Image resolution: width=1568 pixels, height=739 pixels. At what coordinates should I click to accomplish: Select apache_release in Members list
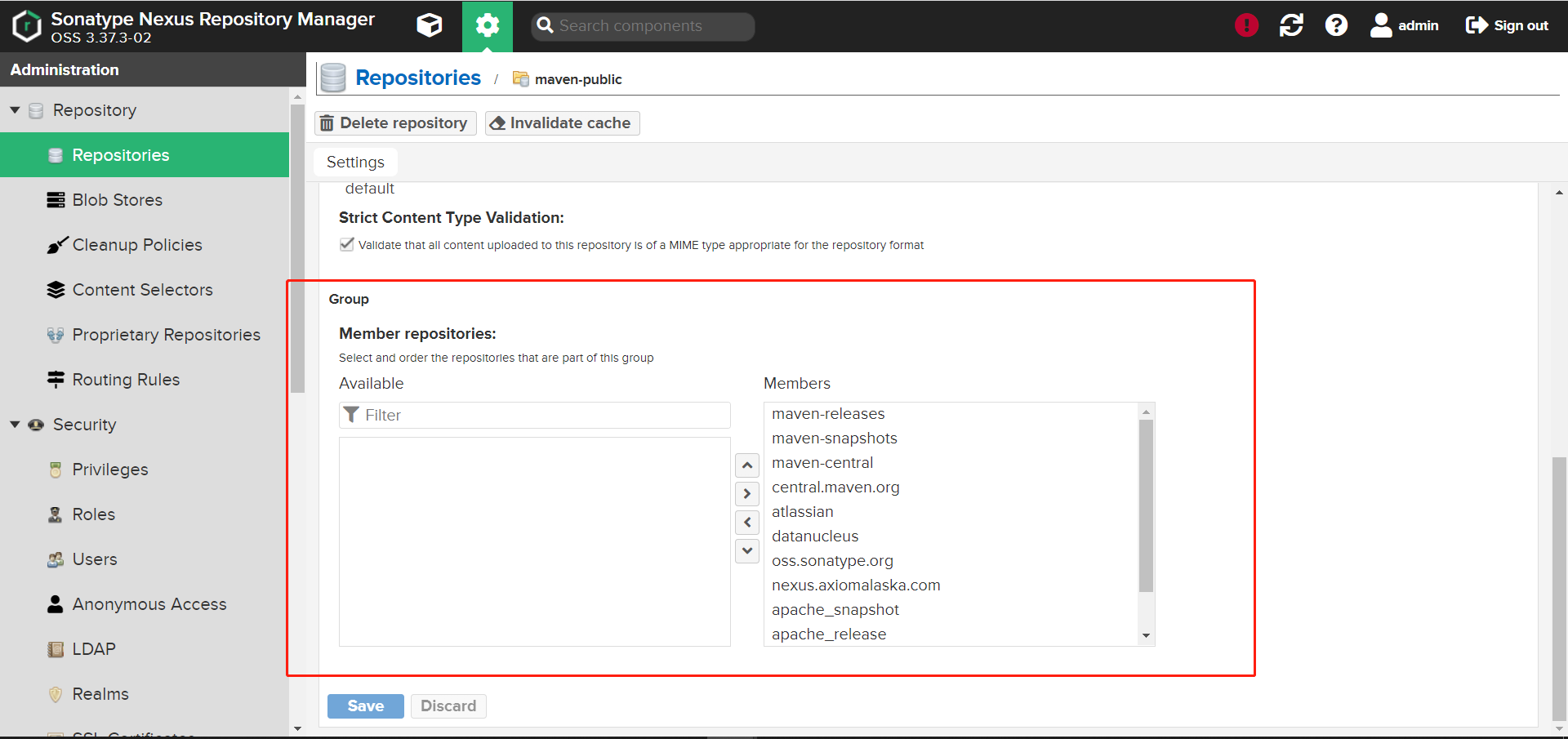click(x=951, y=634)
